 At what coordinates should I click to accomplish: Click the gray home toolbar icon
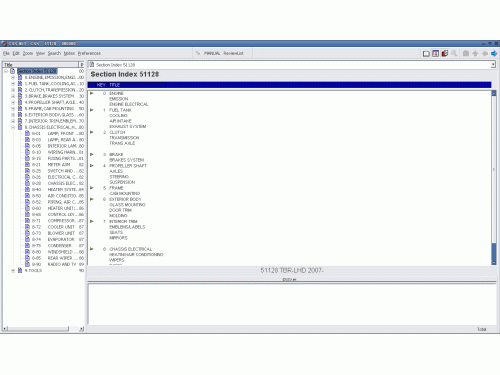466,53
